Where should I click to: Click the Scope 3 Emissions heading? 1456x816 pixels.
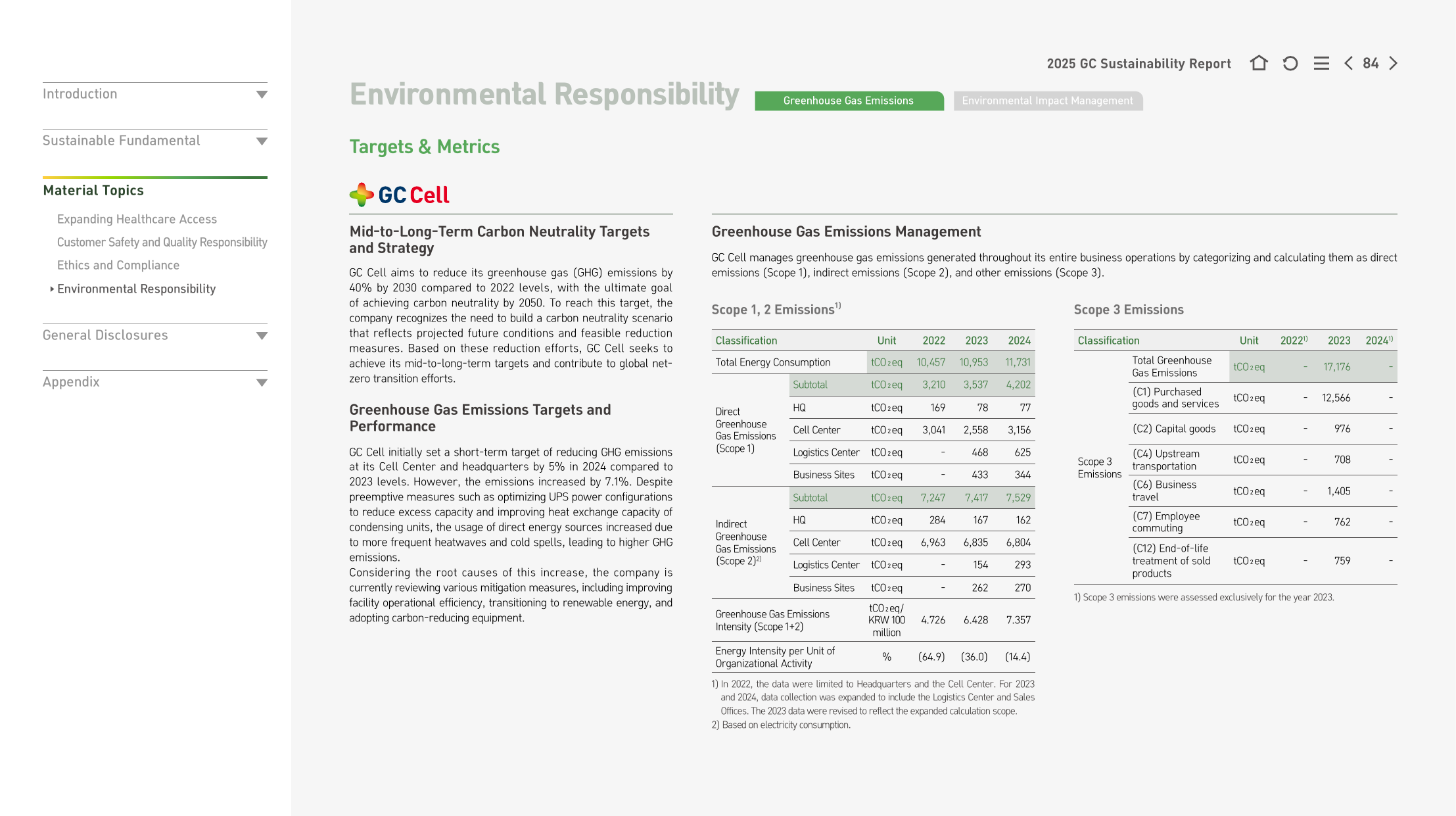1129,310
